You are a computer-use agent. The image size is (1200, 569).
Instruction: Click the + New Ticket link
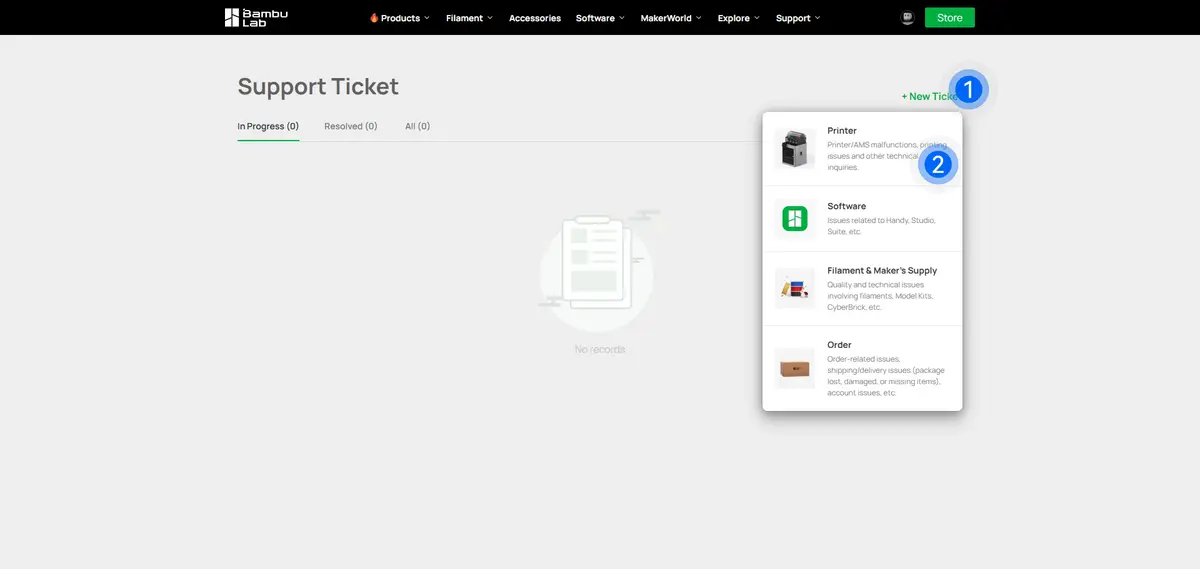pyautogui.click(x=931, y=96)
